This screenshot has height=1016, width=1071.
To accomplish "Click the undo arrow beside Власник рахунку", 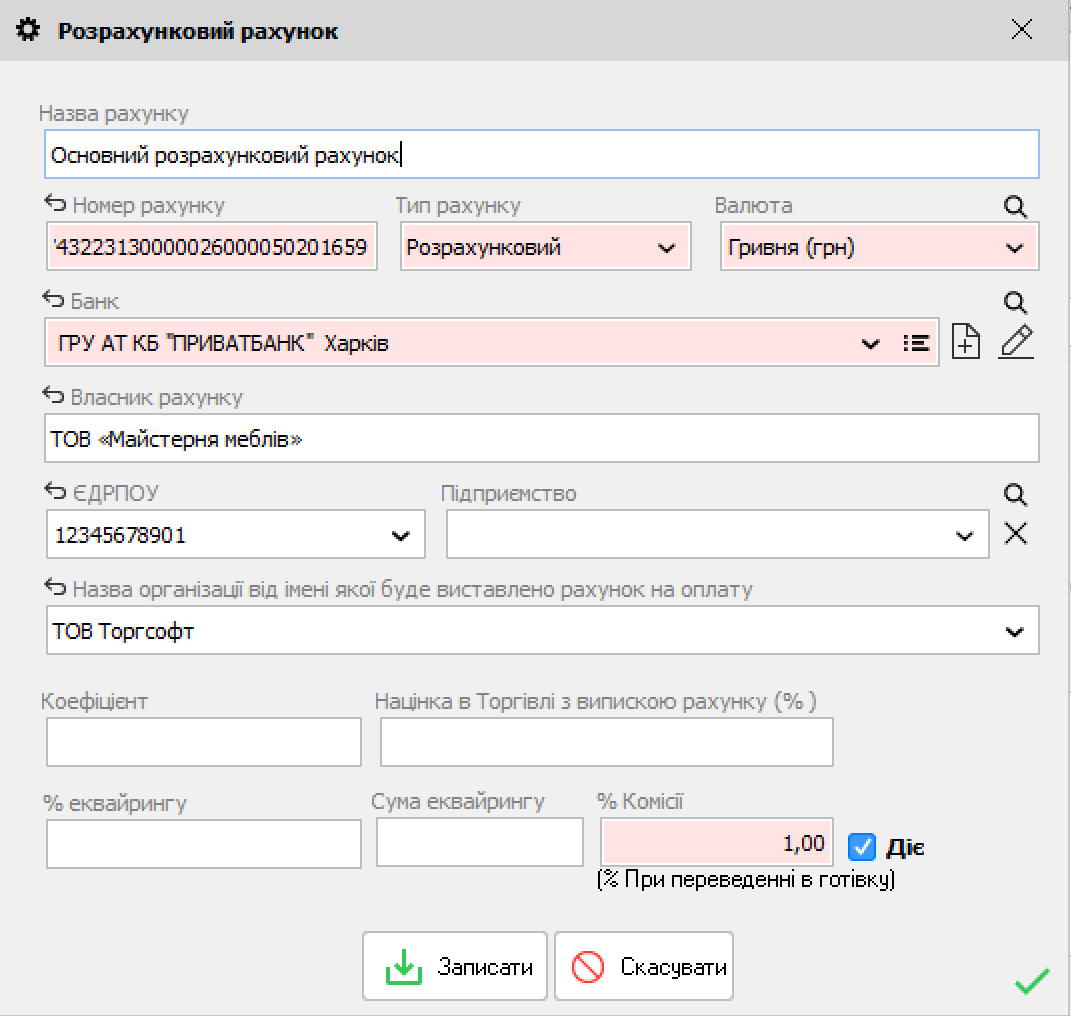I will (x=54, y=397).
